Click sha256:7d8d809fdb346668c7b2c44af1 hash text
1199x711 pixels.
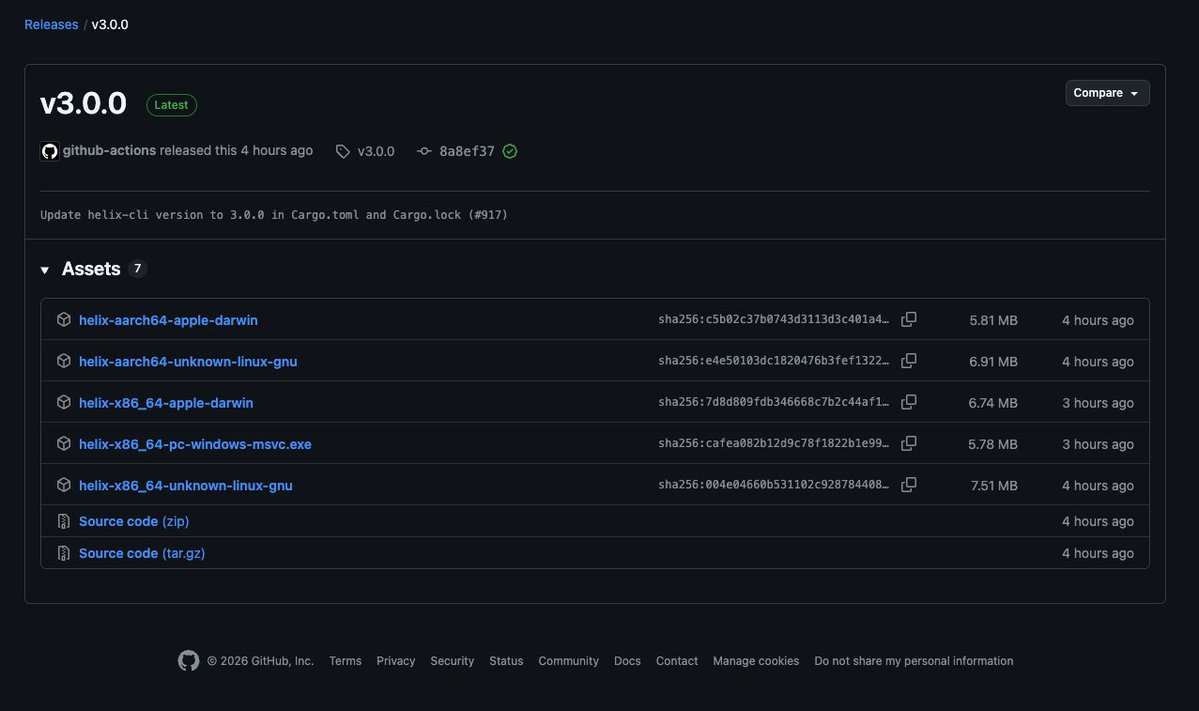tap(773, 402)
